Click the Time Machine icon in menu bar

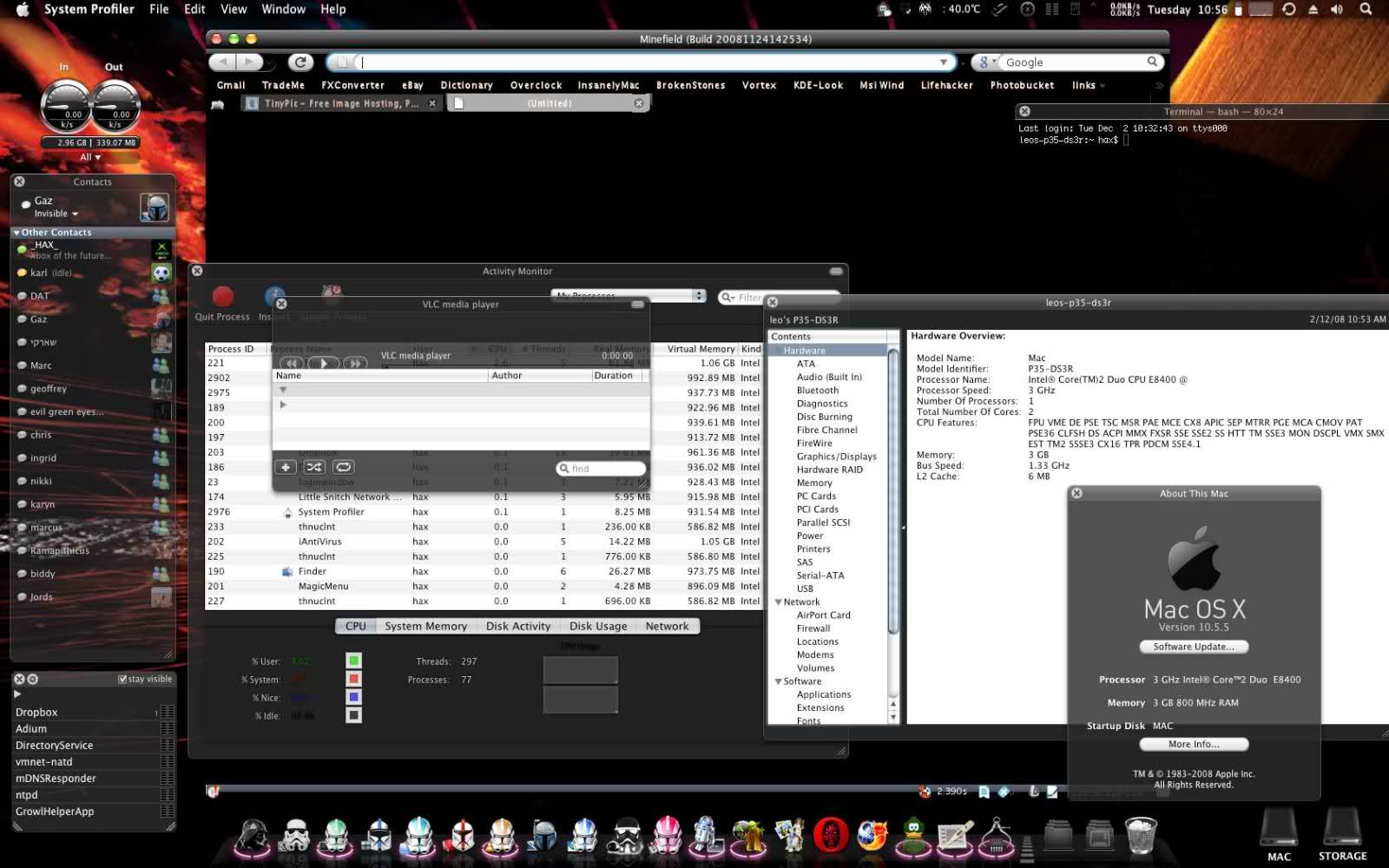1289,10
